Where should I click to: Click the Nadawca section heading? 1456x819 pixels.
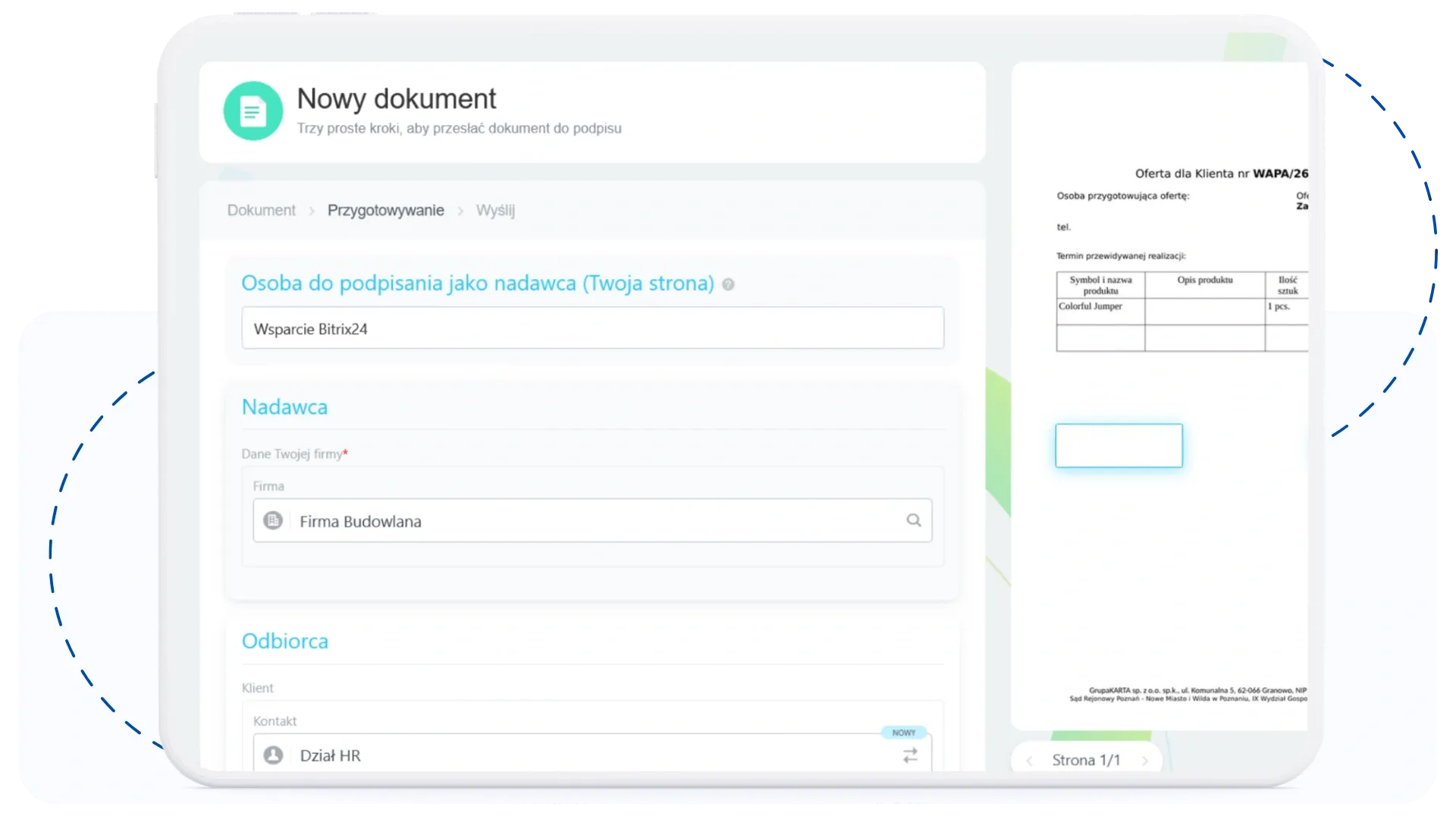tap(284, 407)
